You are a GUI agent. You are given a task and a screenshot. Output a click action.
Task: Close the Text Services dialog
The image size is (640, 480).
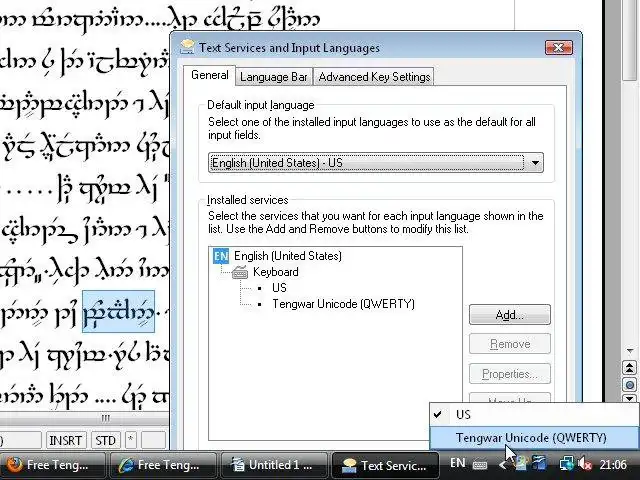[x=559, y=48]
